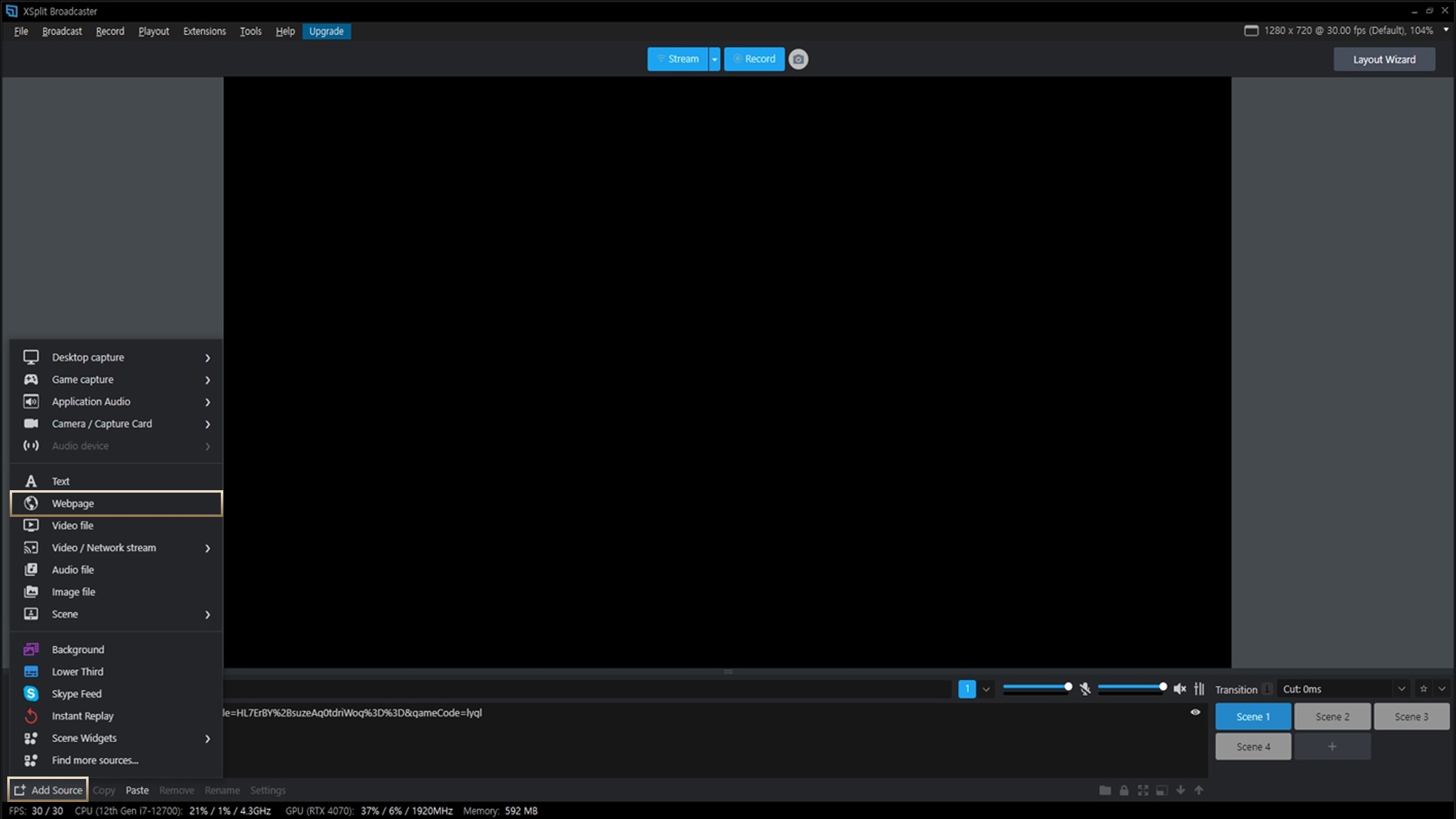Image resolution: width=1456 pixels, height=819 pixels.
Task: Open the audio mixer icon
Action: coord(1199,689)
